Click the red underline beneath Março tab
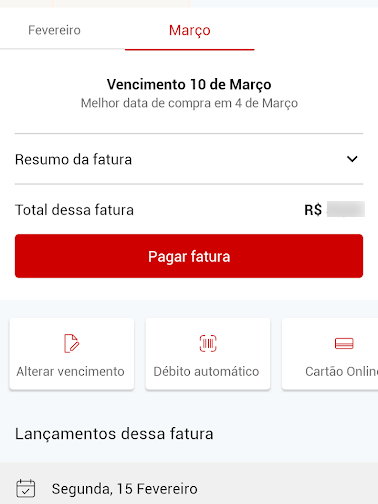378x504 pixels. (190, 49)
